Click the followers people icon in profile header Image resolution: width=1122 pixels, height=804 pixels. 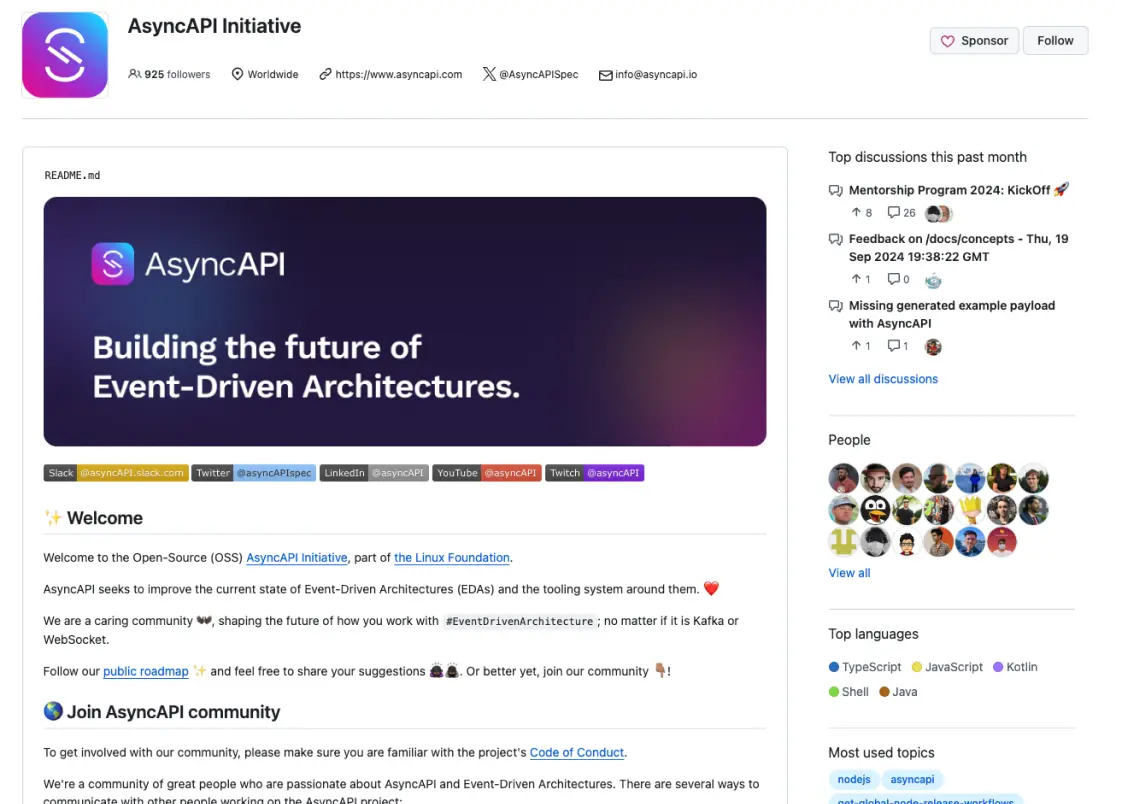[134, 74]
